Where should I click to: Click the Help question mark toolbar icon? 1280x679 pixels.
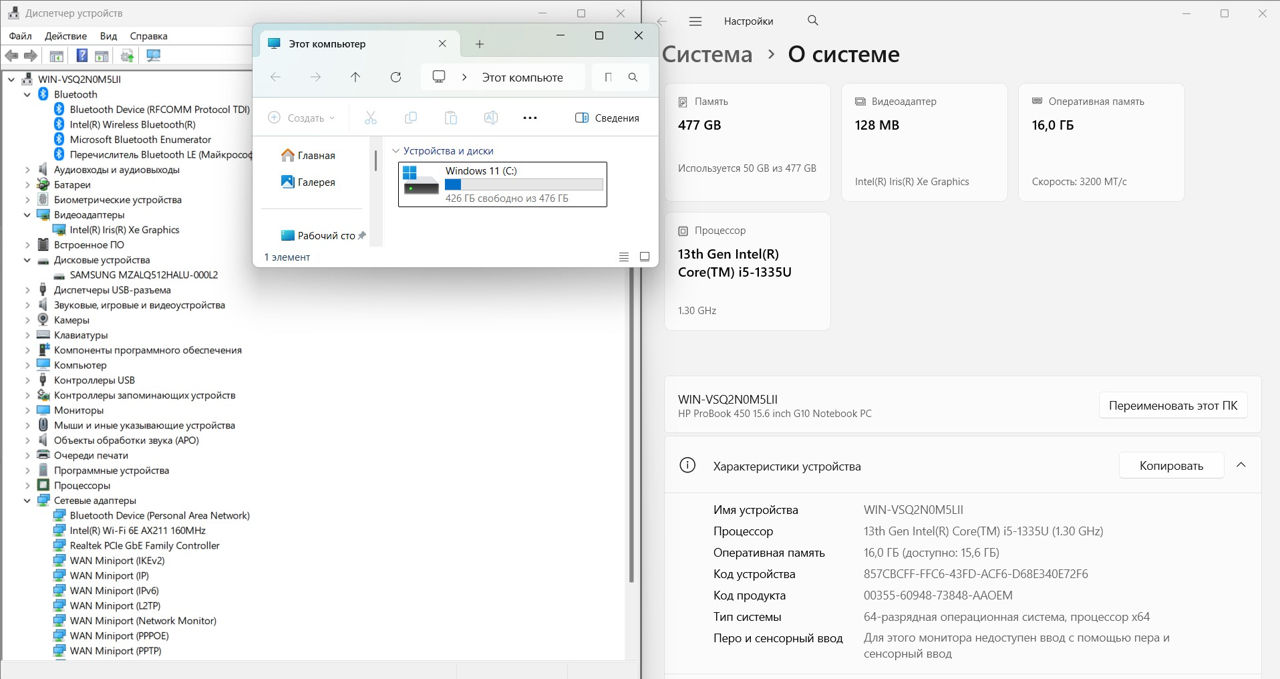[81, 56]
